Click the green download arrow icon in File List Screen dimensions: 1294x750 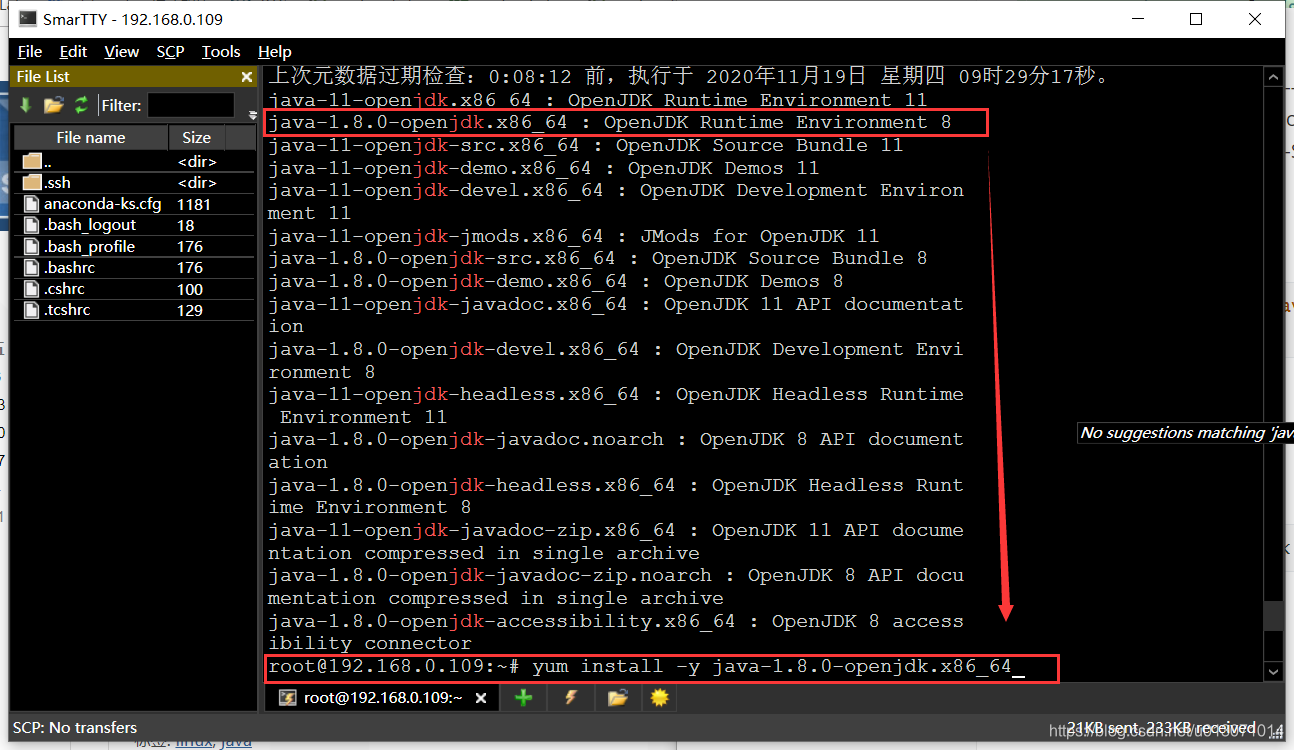tap(26, 105)
